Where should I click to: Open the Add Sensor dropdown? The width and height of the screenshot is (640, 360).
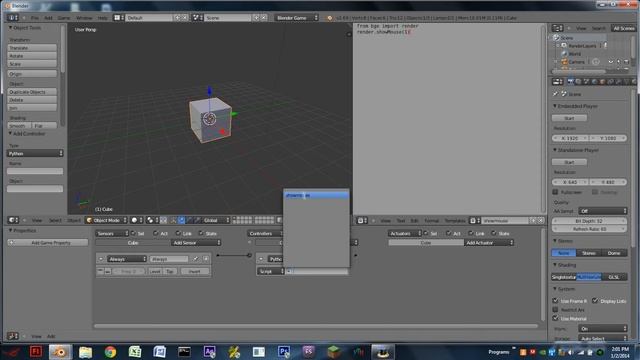tap(196, 243)
